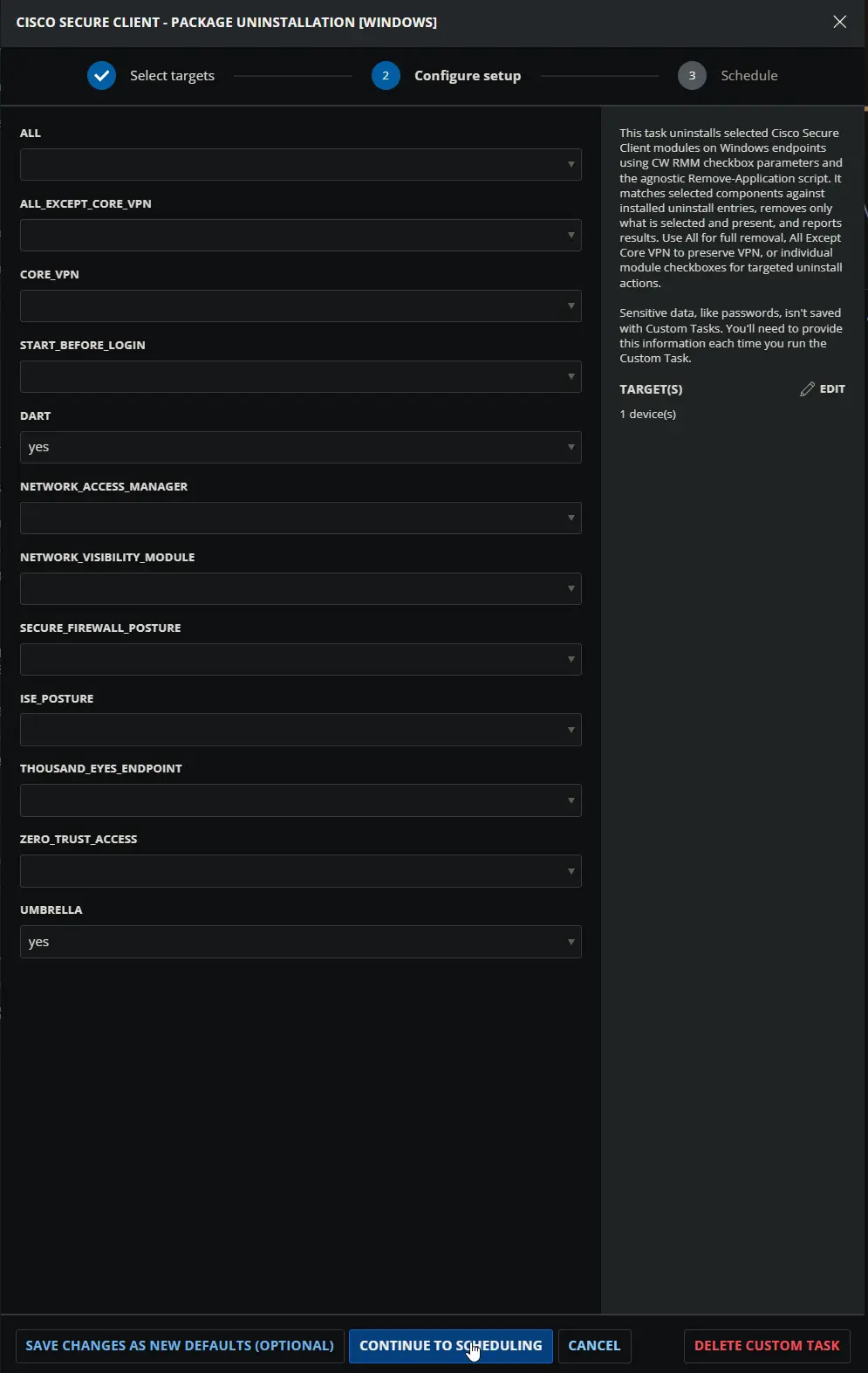This screenshot has width=868, height=1373.
Task: Open the UMBRELLA dropdown showing yes
Action: tap(300, 941)
